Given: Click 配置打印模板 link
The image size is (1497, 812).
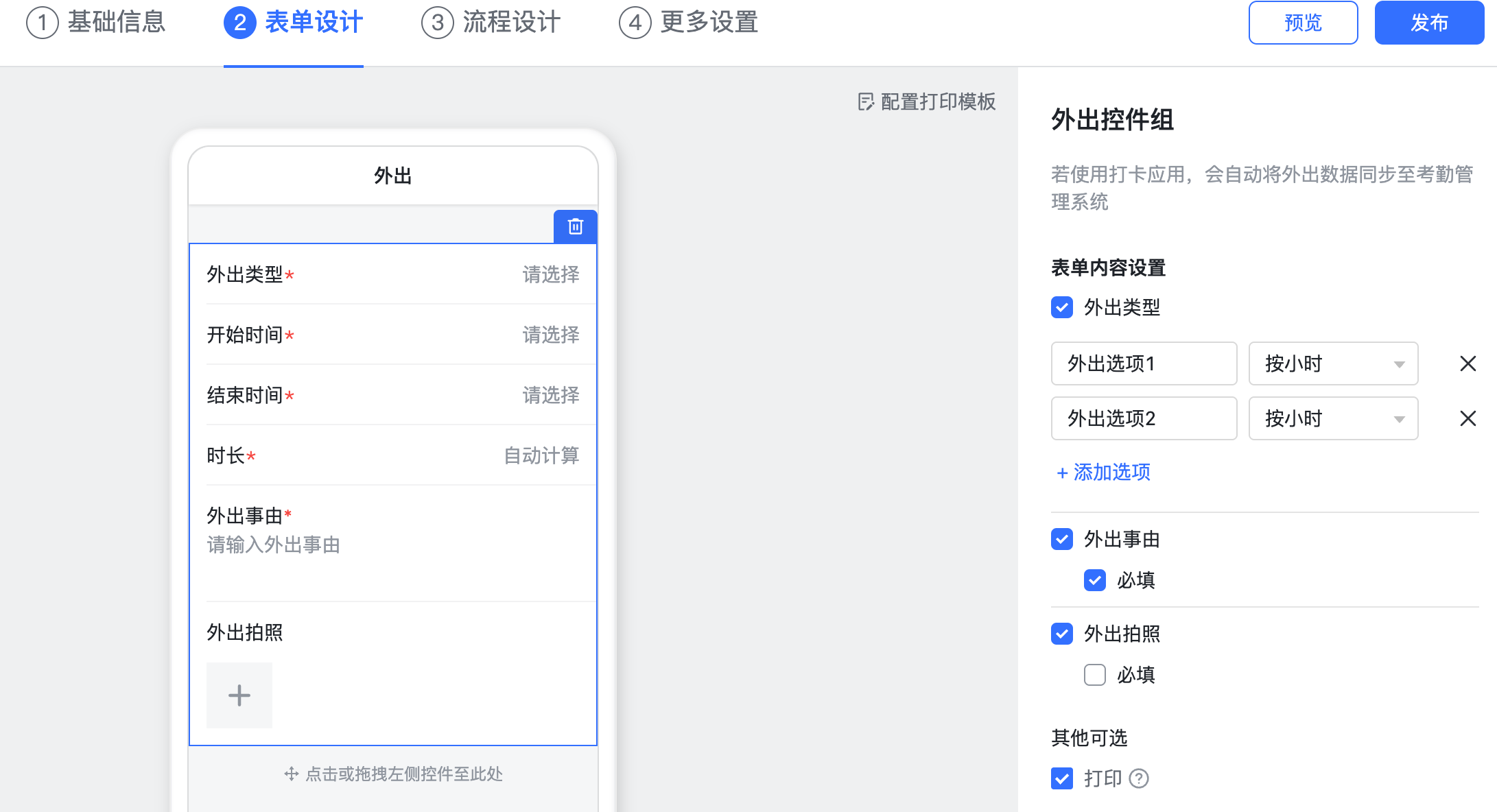Looking at the screenshot, I should point(927,102).
